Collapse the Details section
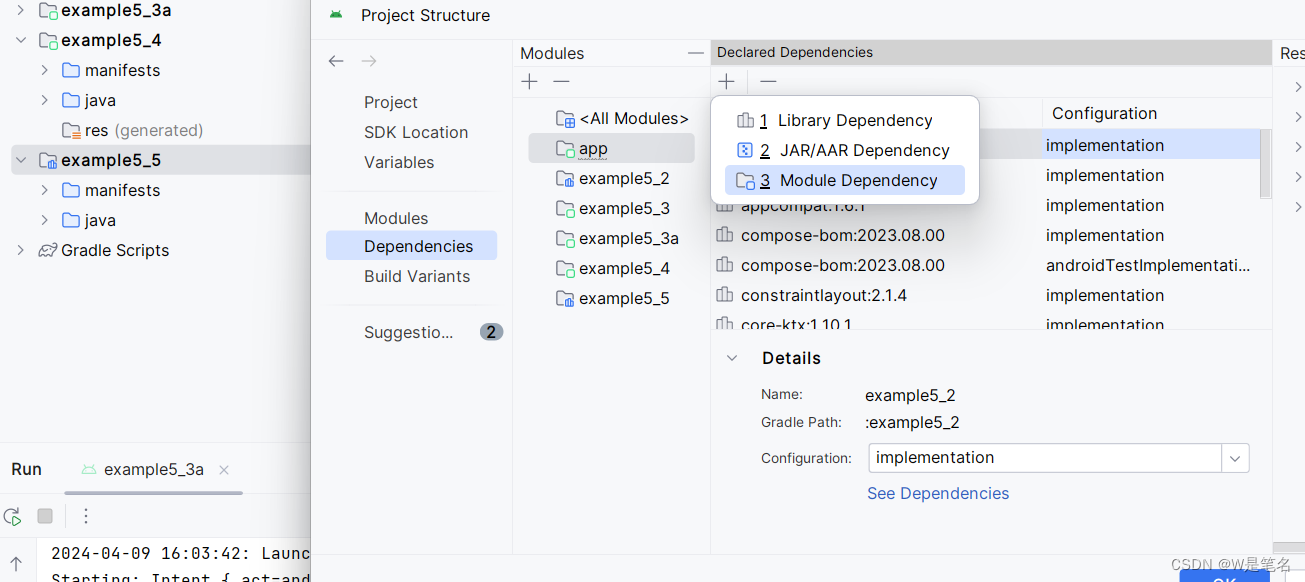This screenshot has width=1305, height=582. tap(731, 357)
